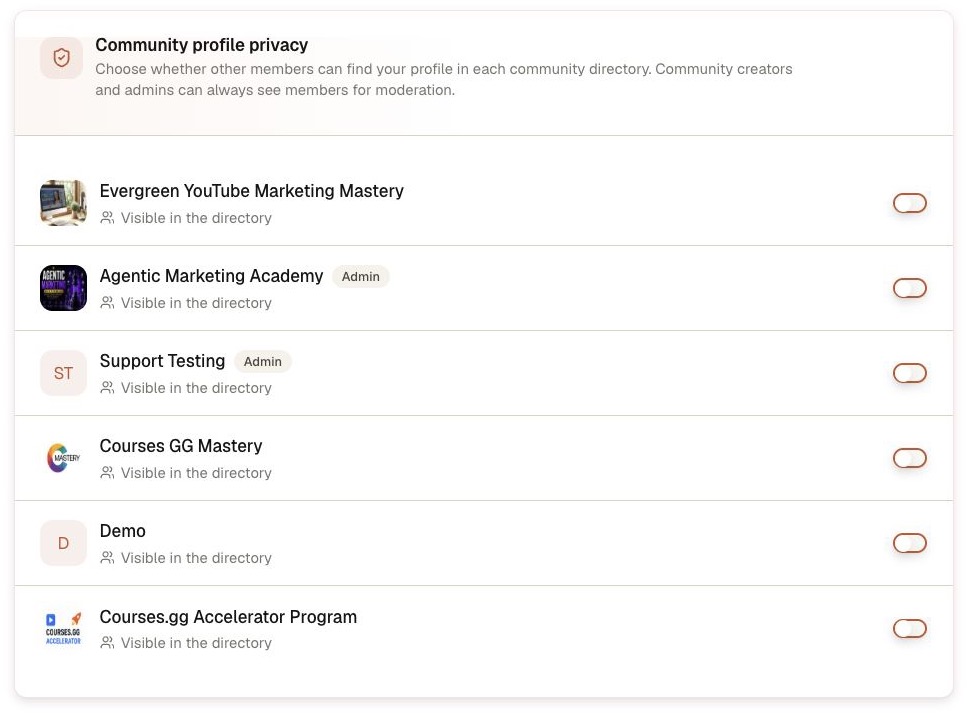
Task: Toggle directory visibility for Courses GG Mastery
Action: [909, 458]
